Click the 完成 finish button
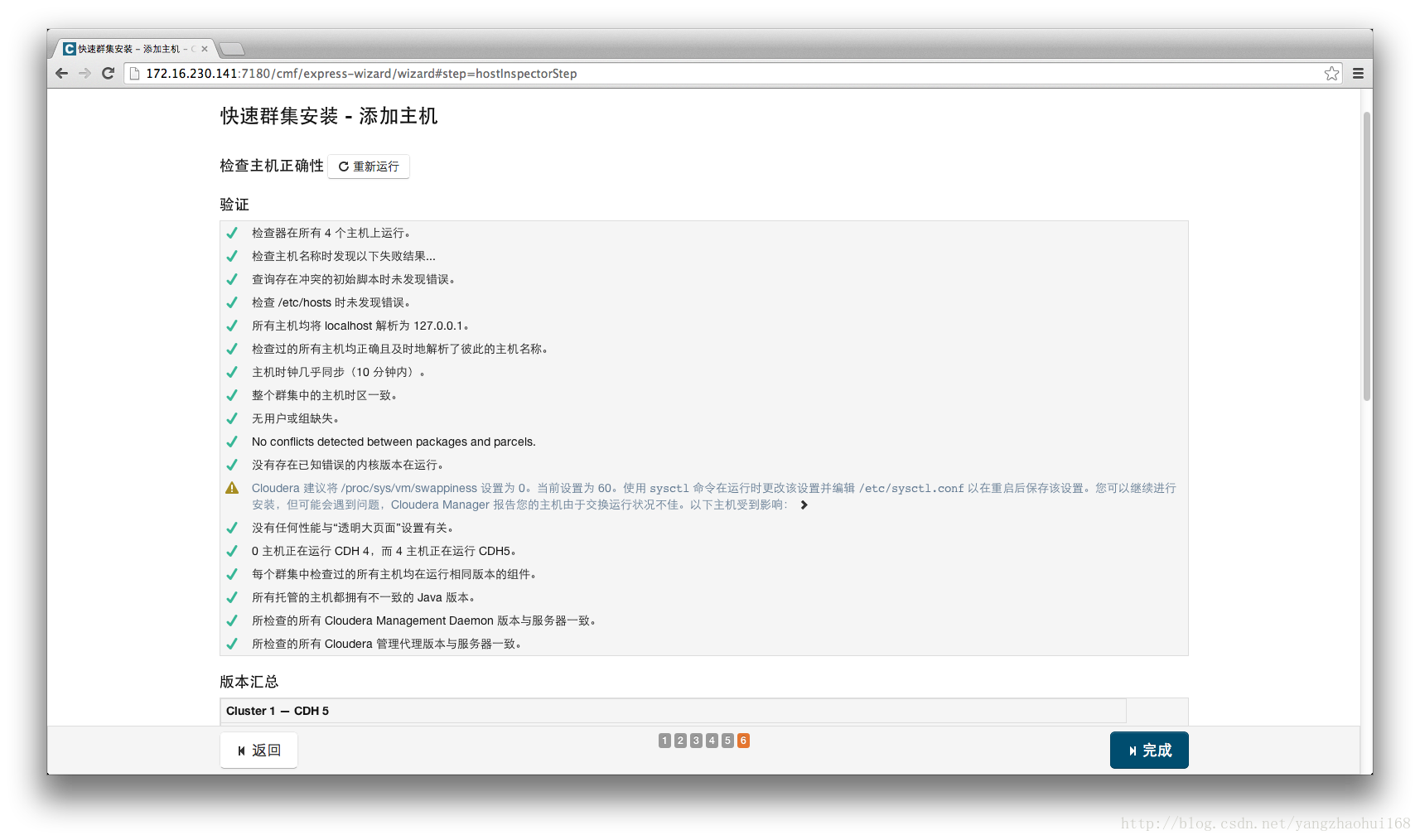The height and width of the screenshot is (840, 1420). click(x=1149, y=751)
